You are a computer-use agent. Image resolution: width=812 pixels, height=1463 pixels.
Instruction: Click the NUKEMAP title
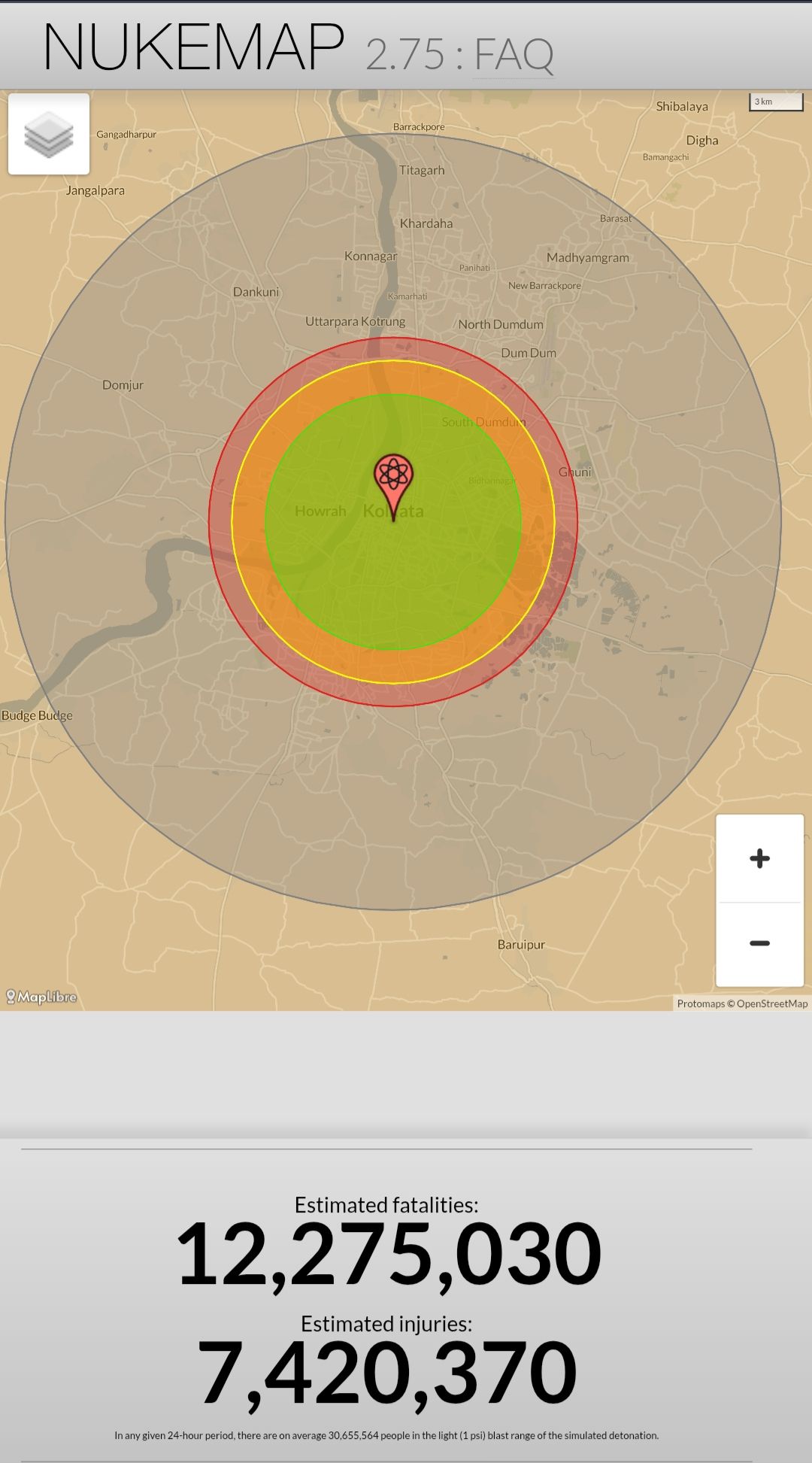(x=194, y=47)
